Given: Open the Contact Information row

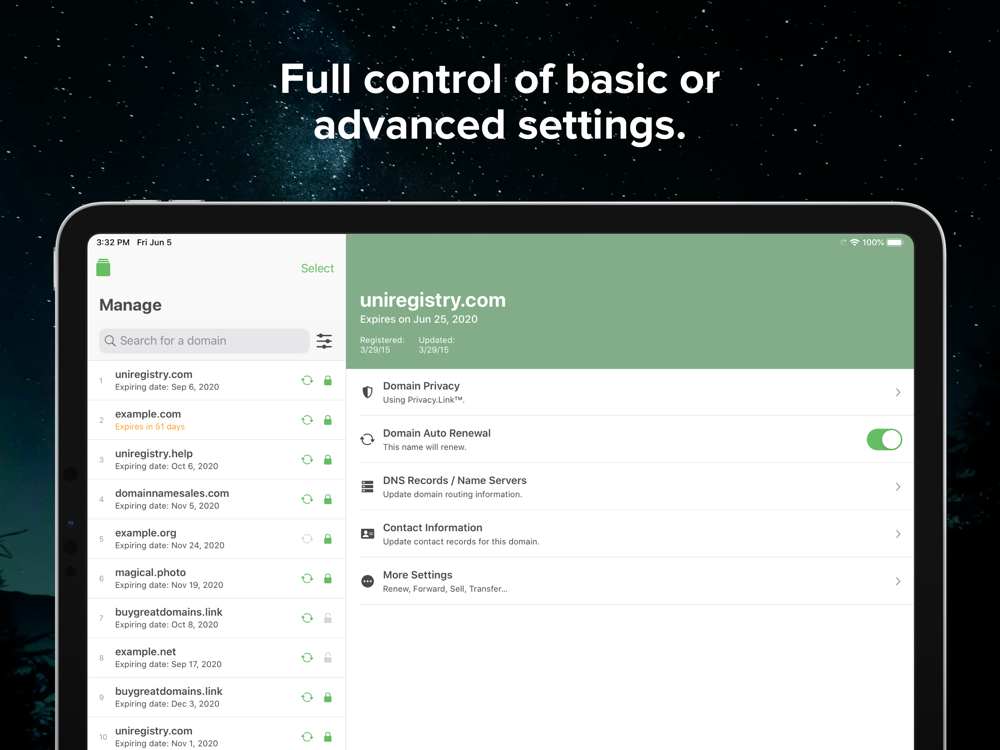Looking at the screenshot, I should pyautogui.click(x=630, y=534).
